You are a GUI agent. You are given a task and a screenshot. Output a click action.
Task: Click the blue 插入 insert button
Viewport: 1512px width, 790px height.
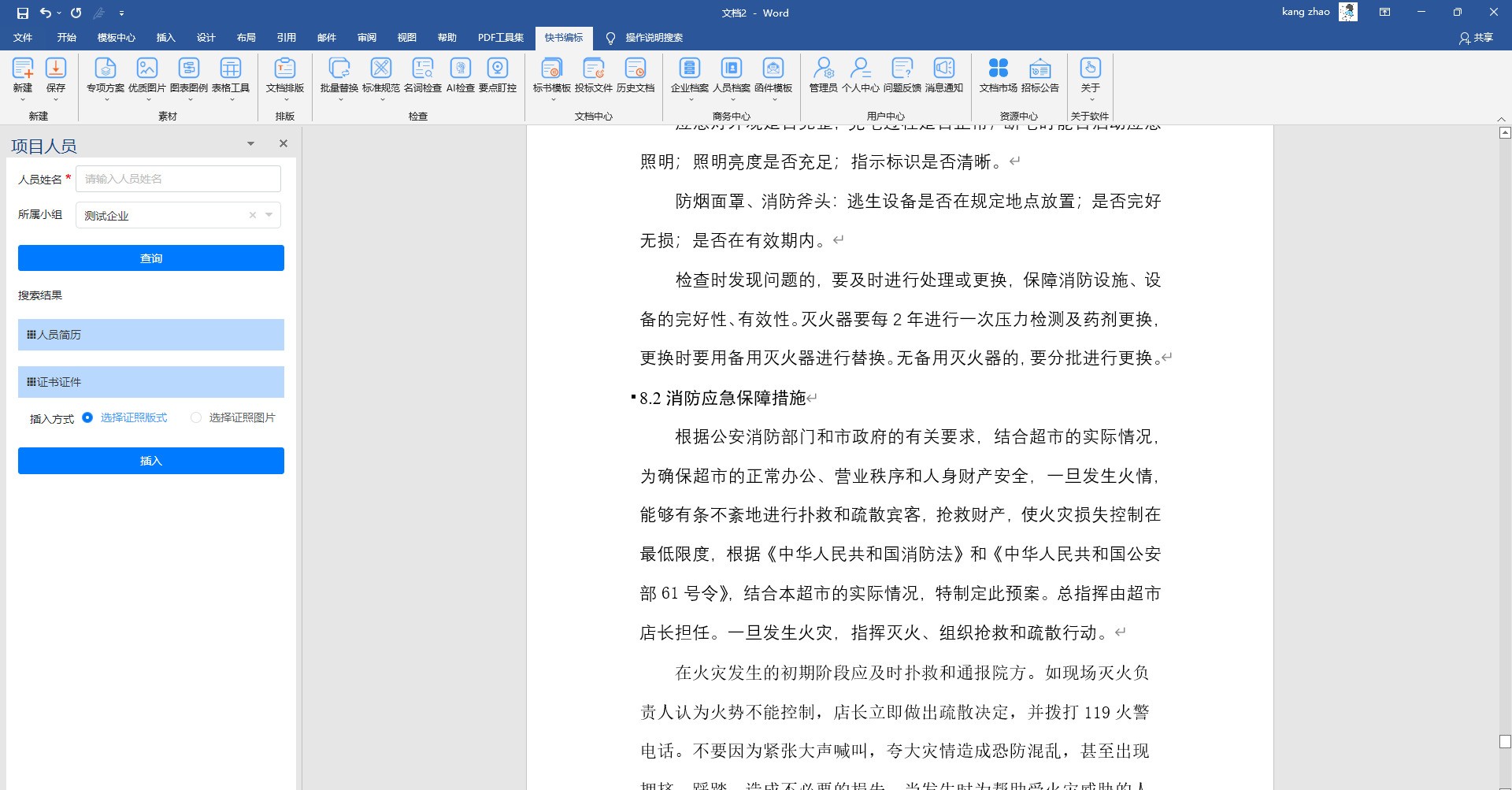(151, 461)
